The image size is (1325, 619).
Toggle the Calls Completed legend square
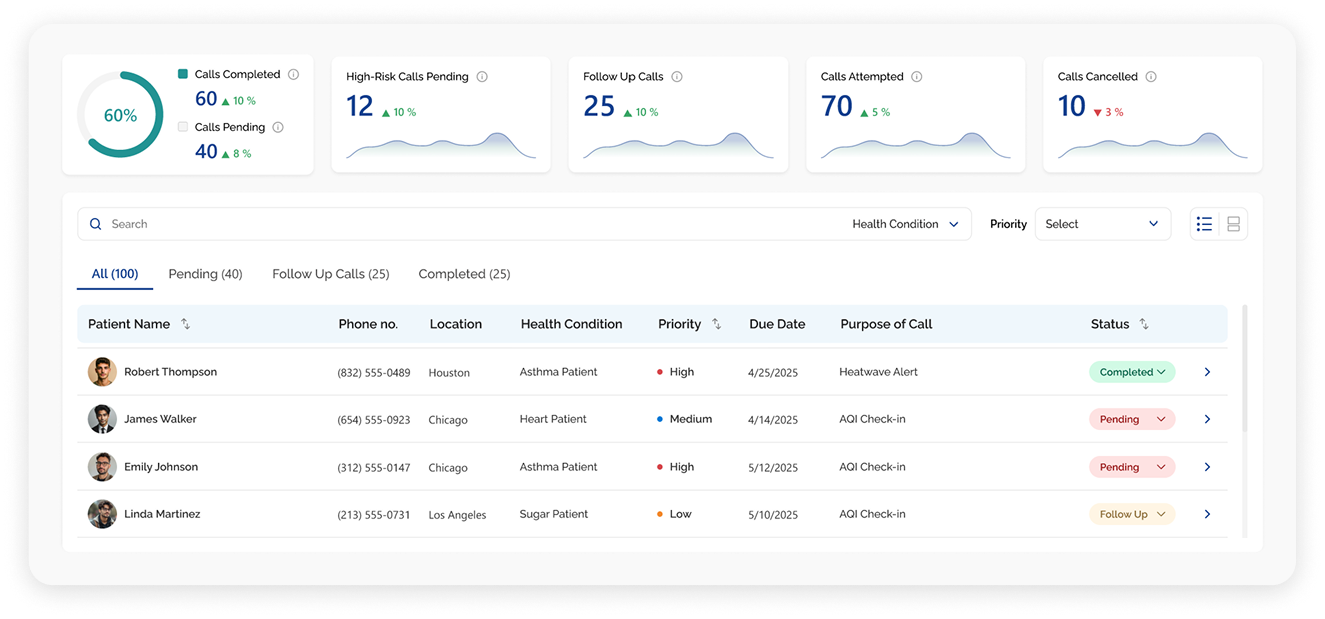coord(183,74)
